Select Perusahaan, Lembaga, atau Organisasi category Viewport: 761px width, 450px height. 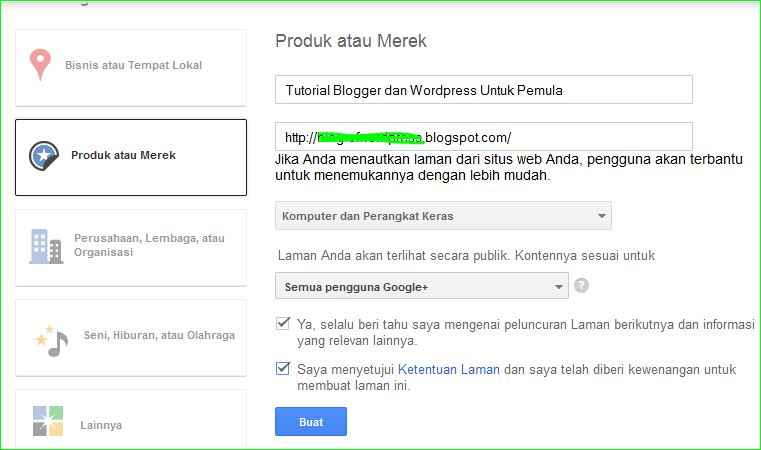point(131,248)
